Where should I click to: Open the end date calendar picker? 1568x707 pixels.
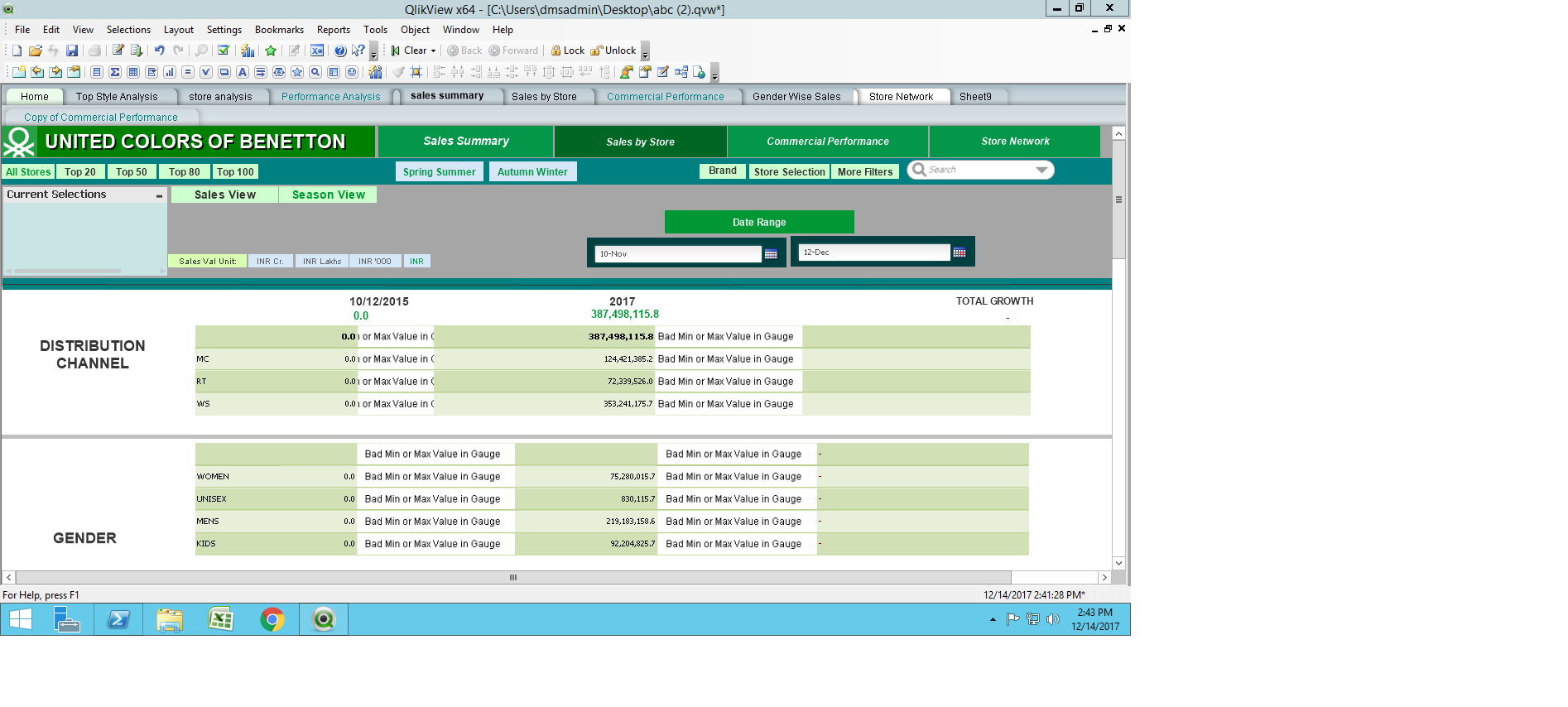coord(960,252)
